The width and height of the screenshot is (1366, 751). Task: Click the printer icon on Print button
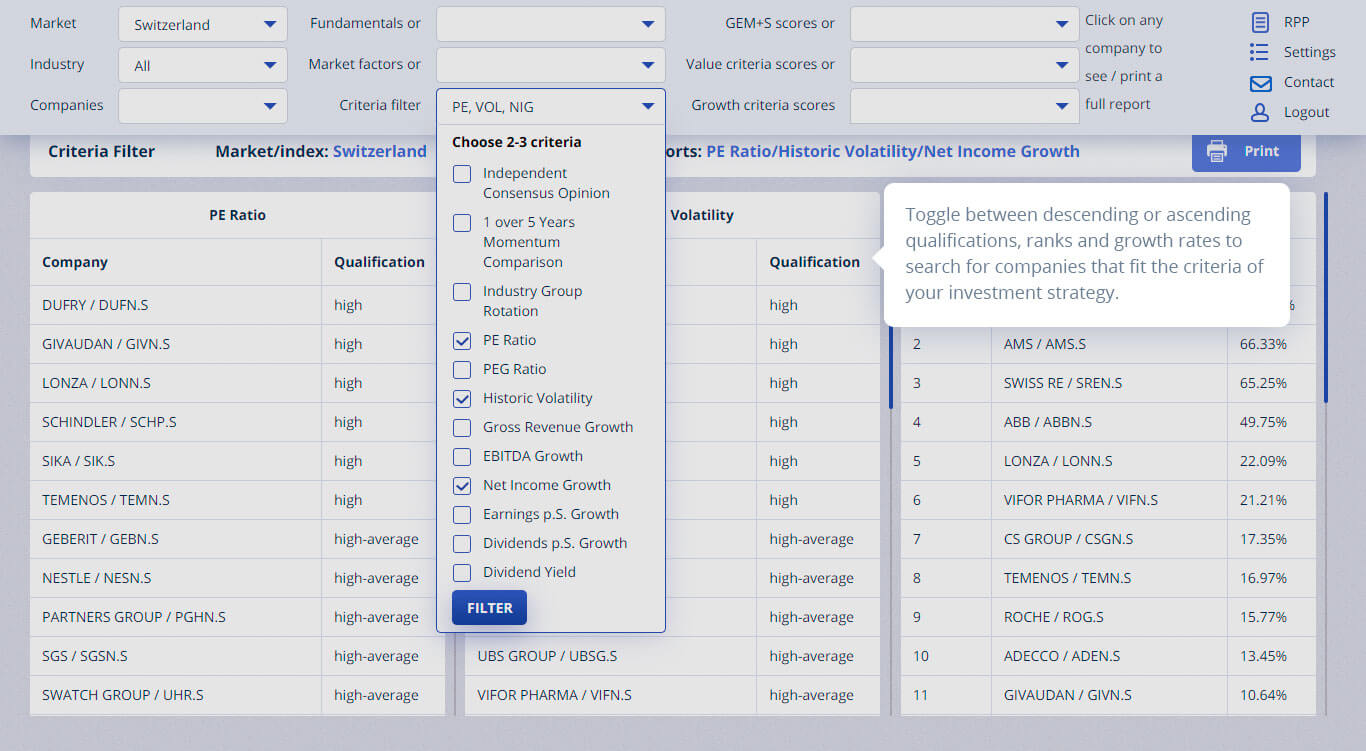click(1217, 151)
